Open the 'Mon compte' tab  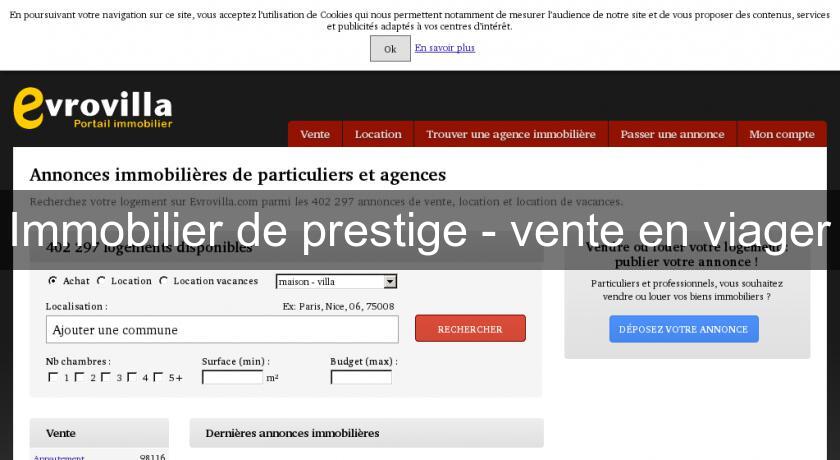pyautogui.click(x=781, y=134)
